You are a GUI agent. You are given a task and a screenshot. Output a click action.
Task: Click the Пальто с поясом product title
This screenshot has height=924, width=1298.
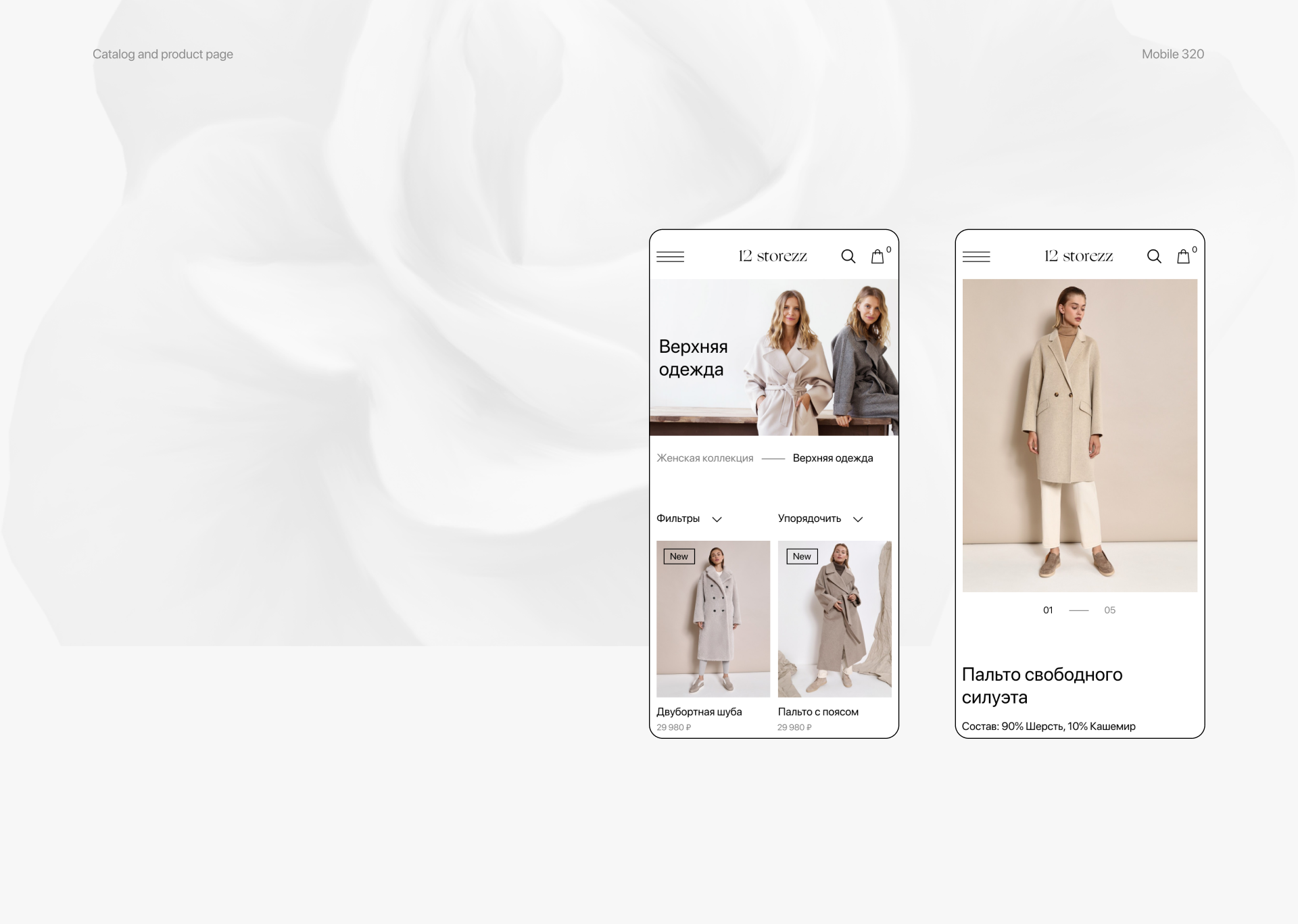coord(818,712)
